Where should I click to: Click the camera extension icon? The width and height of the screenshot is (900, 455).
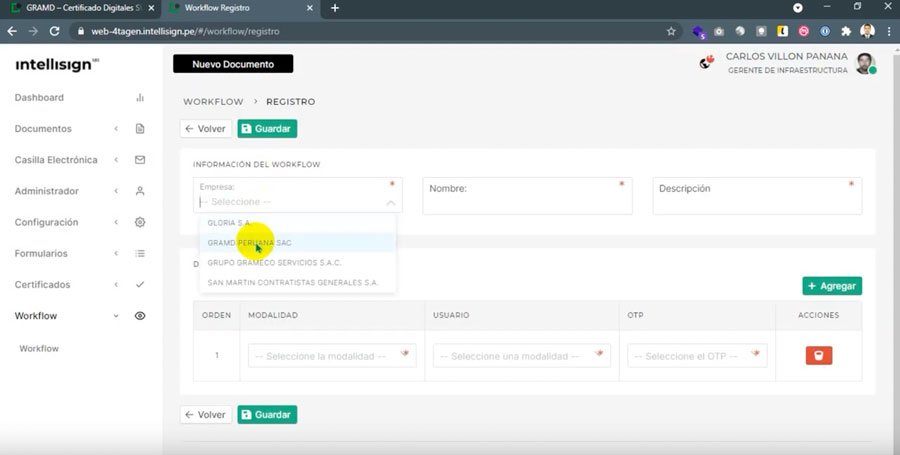point(719,32)
